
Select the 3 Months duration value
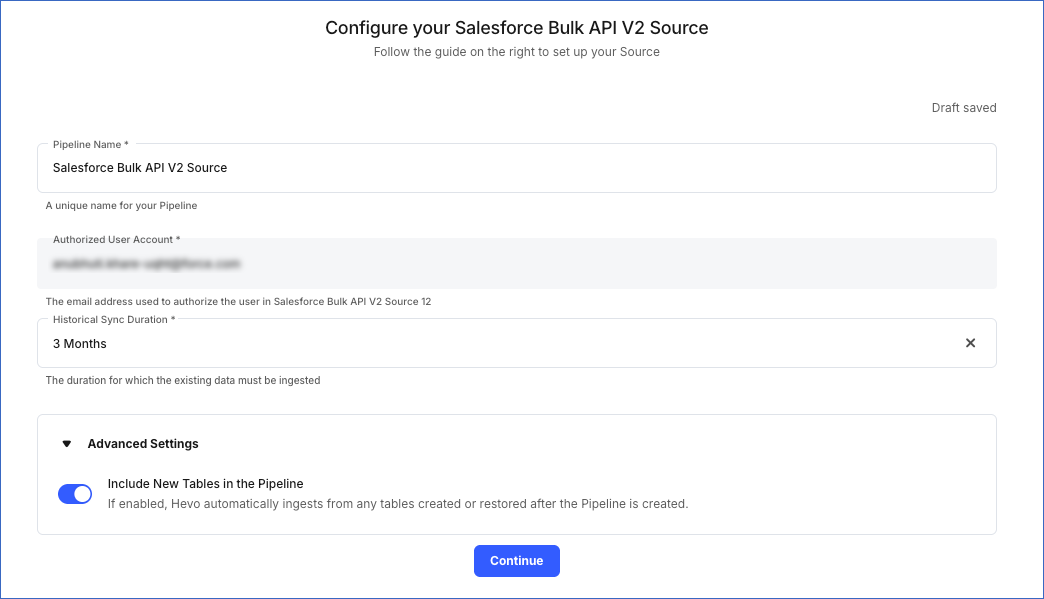tap(78, 343)
